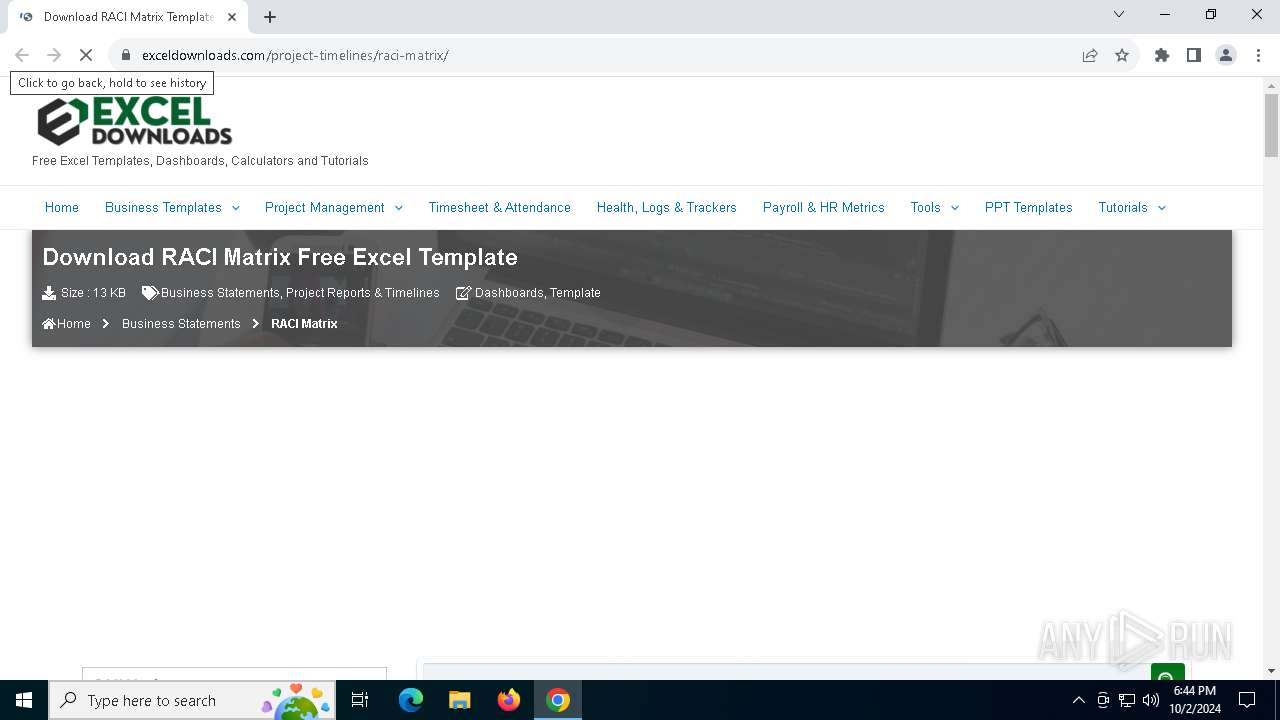Open the Windows Start menu

pyautogui.click(x=24, y=700)
